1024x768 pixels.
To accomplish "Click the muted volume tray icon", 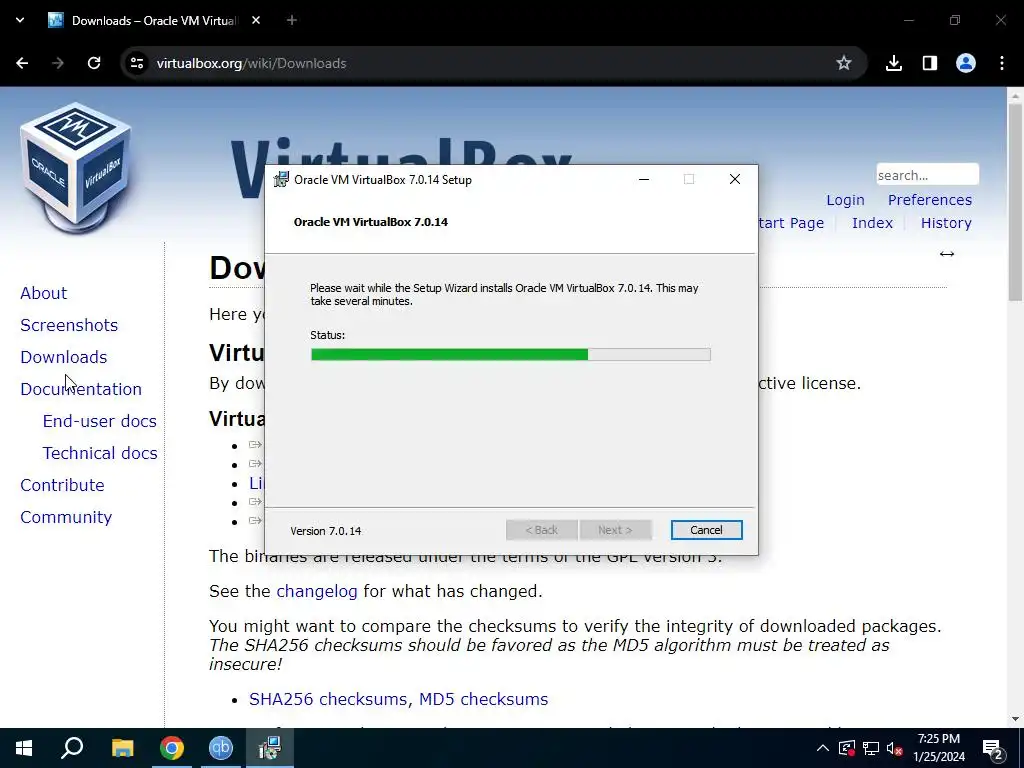I will coord(895,748).
